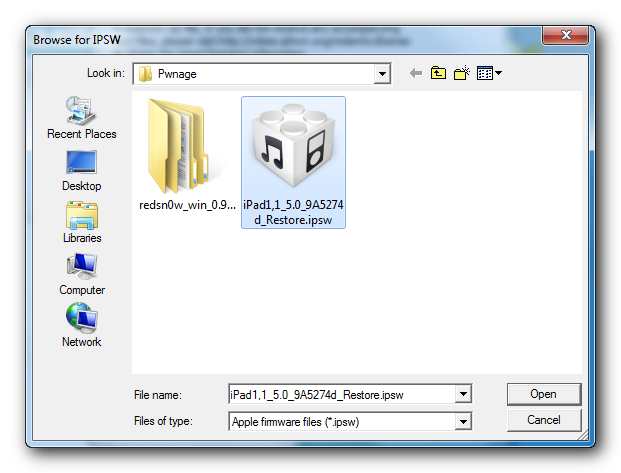
Task: Click the File name input field
Action: pyautogui.click(x=342, y=394)
